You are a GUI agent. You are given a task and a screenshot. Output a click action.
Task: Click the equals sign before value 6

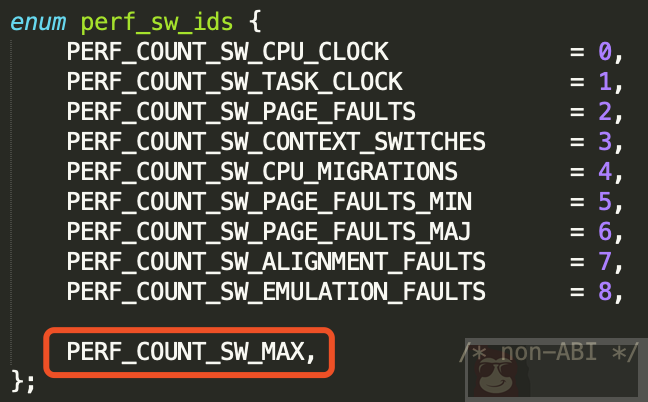click(x=577, y=232)
